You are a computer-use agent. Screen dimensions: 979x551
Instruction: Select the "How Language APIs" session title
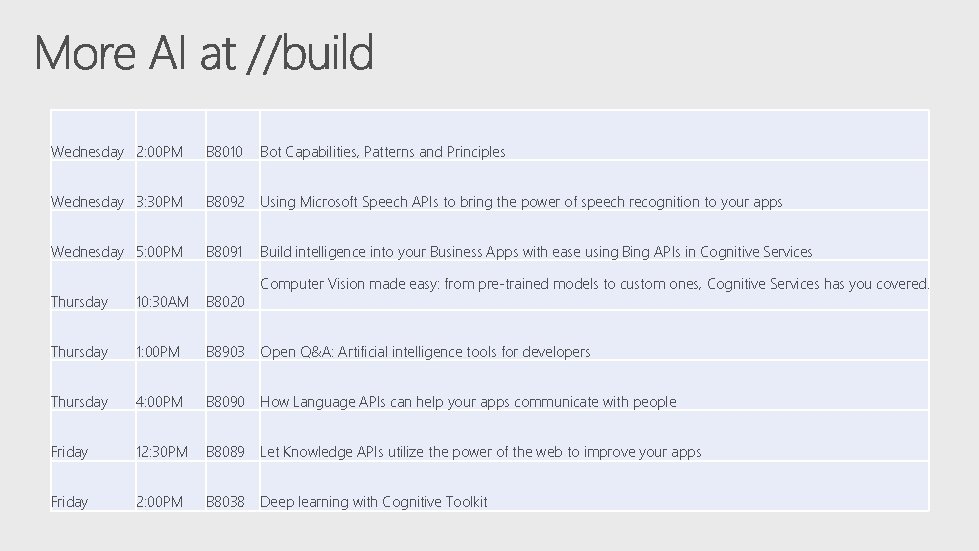coord(468,402)
